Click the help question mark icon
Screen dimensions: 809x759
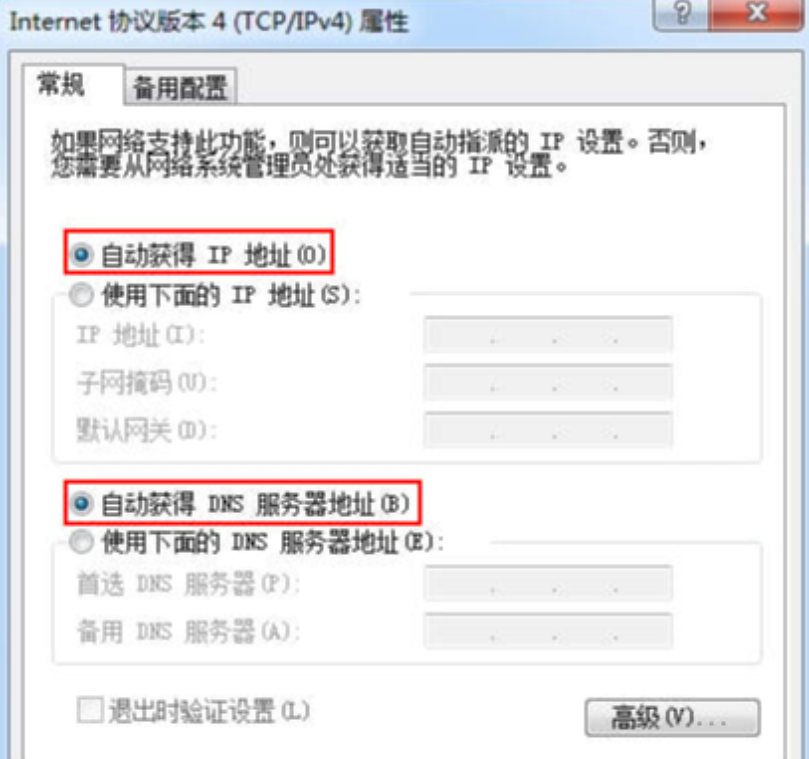(681, 13)
